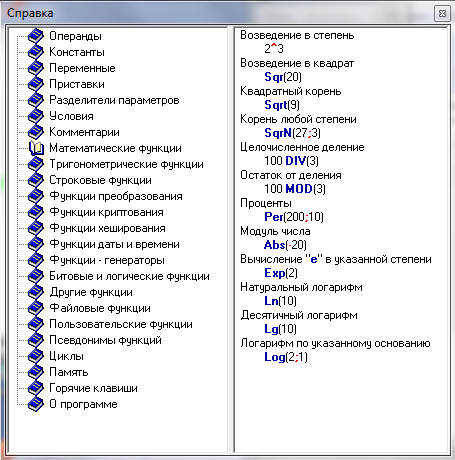Click the book icon next to Константы
The image size is (455, 460).
(36, 52)
